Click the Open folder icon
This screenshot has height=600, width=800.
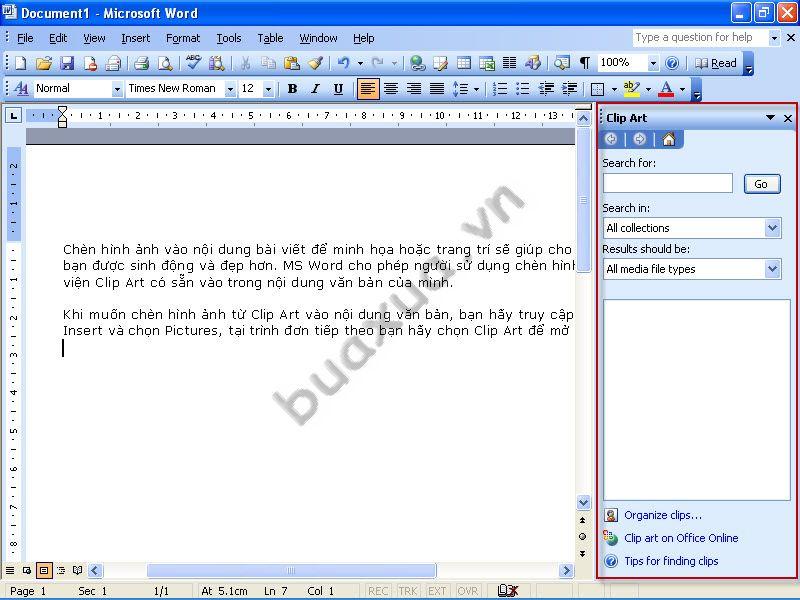(44, 63)
